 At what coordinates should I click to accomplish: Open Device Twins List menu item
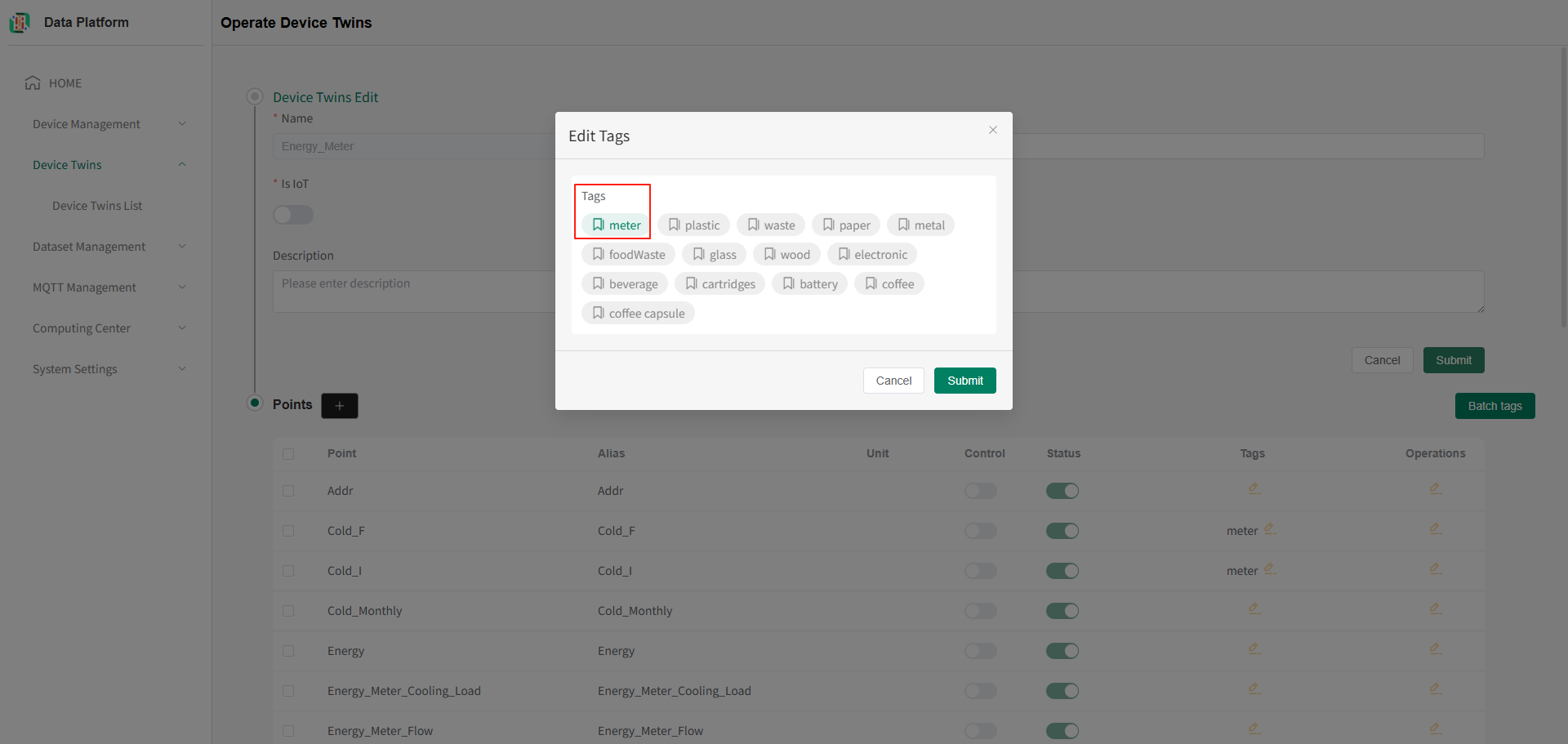coord(97,206)
